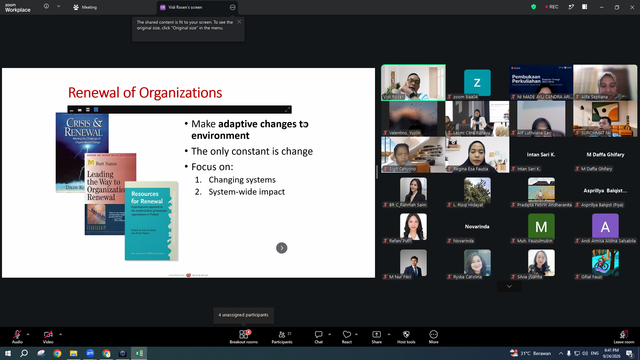Viewport: 640px width, 360px height.
Task: Open the More menu
Action: pyautogui.click(x=433, y=337)
